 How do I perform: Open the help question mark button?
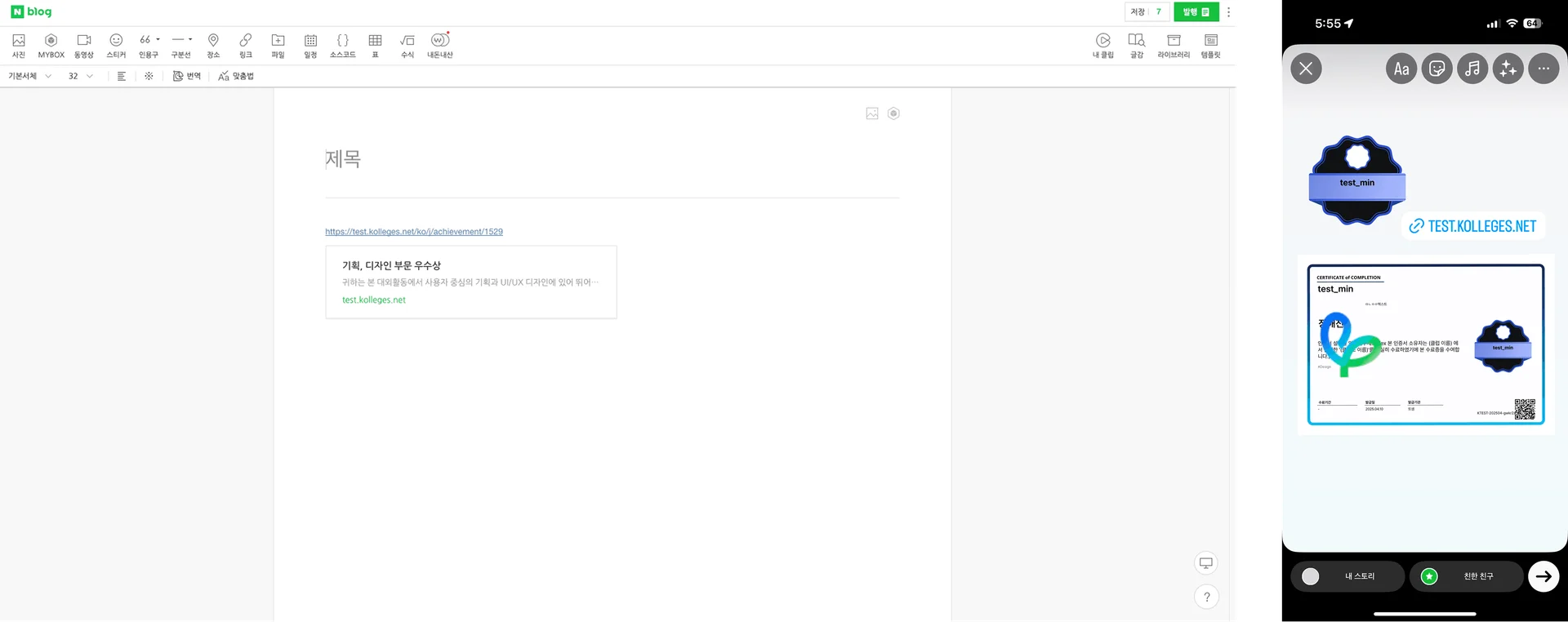1206,597
